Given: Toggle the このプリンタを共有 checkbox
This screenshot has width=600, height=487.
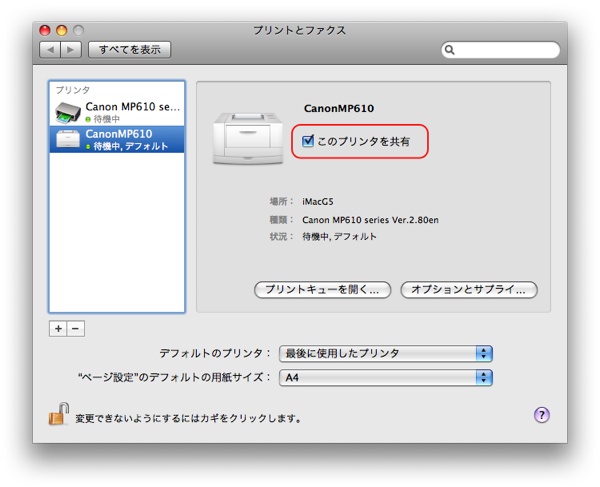Looking at the screenshot, I should pos(308,141).
